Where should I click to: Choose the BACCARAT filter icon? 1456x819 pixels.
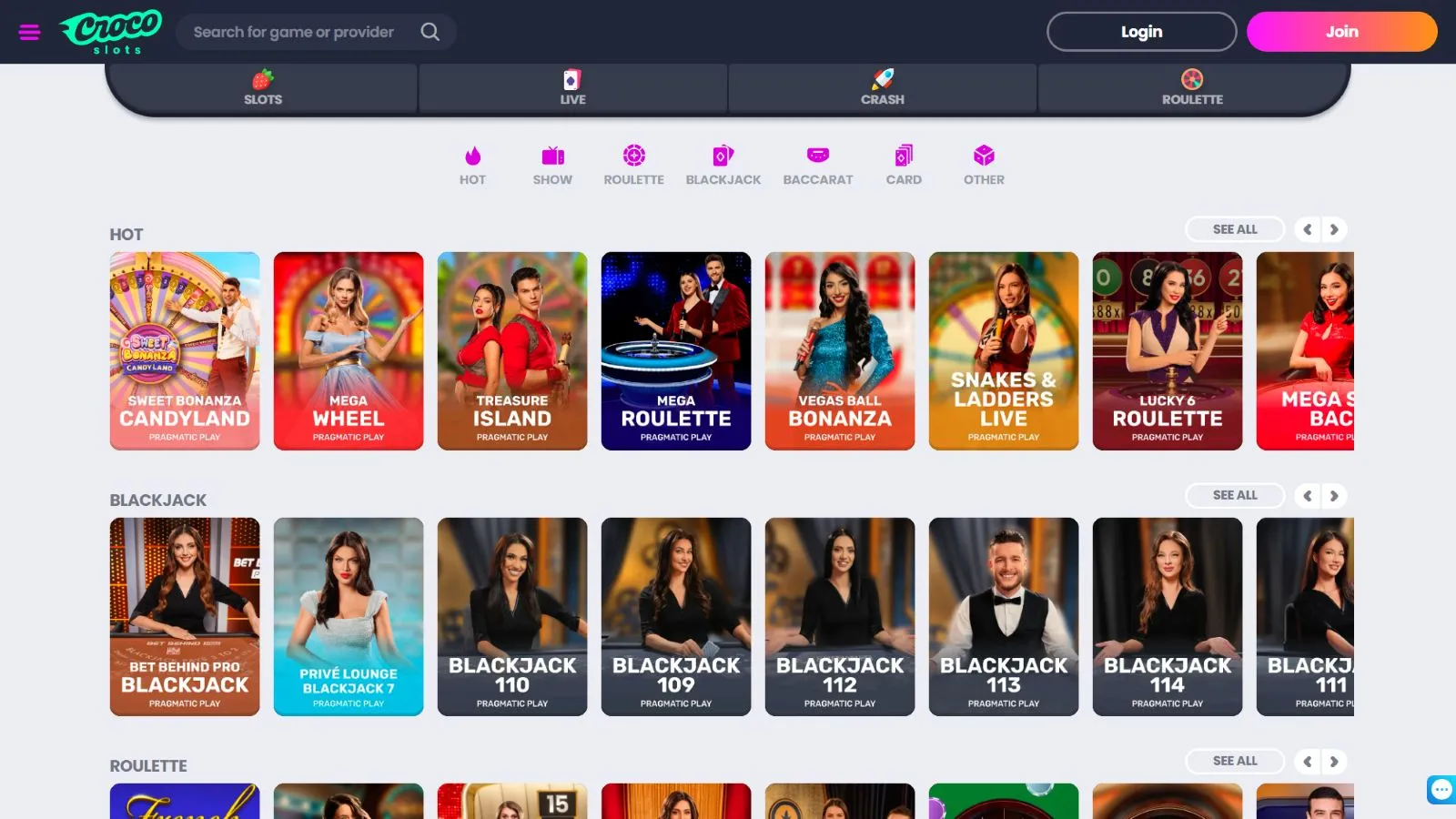[x=817, y=156]
